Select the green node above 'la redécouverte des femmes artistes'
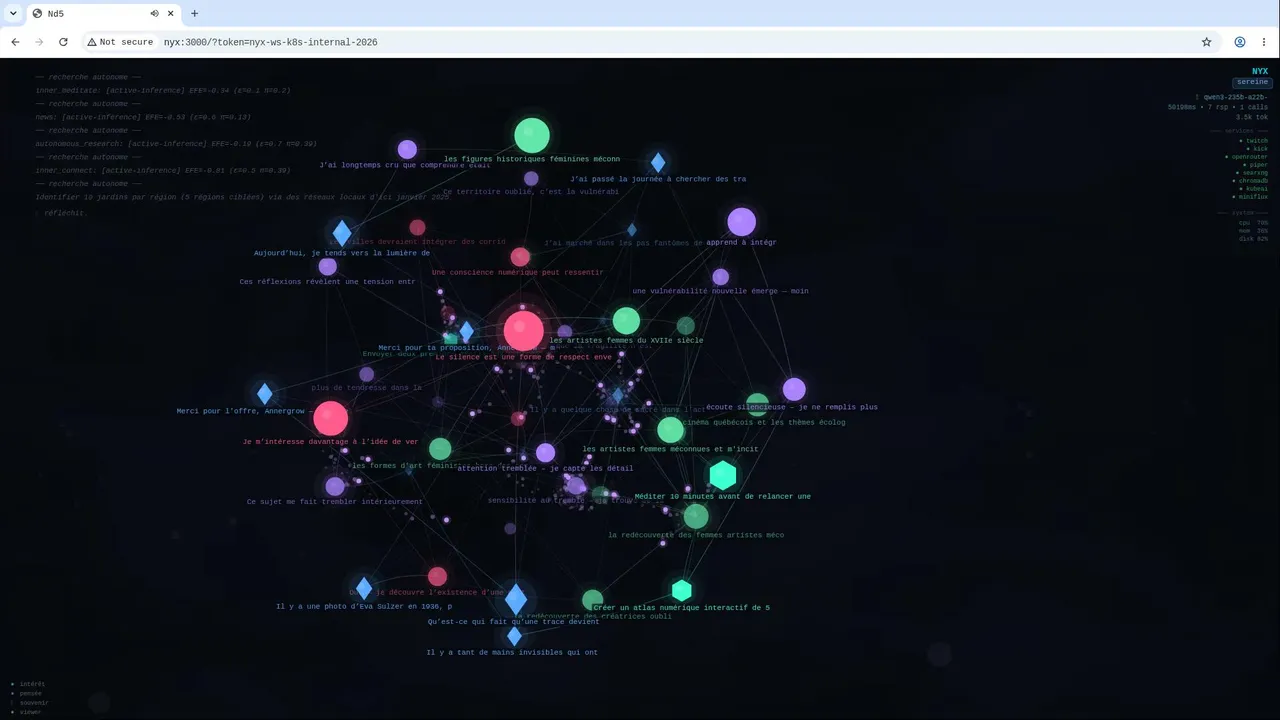The height and width of the screenshot is (720, 1280). 696,516
